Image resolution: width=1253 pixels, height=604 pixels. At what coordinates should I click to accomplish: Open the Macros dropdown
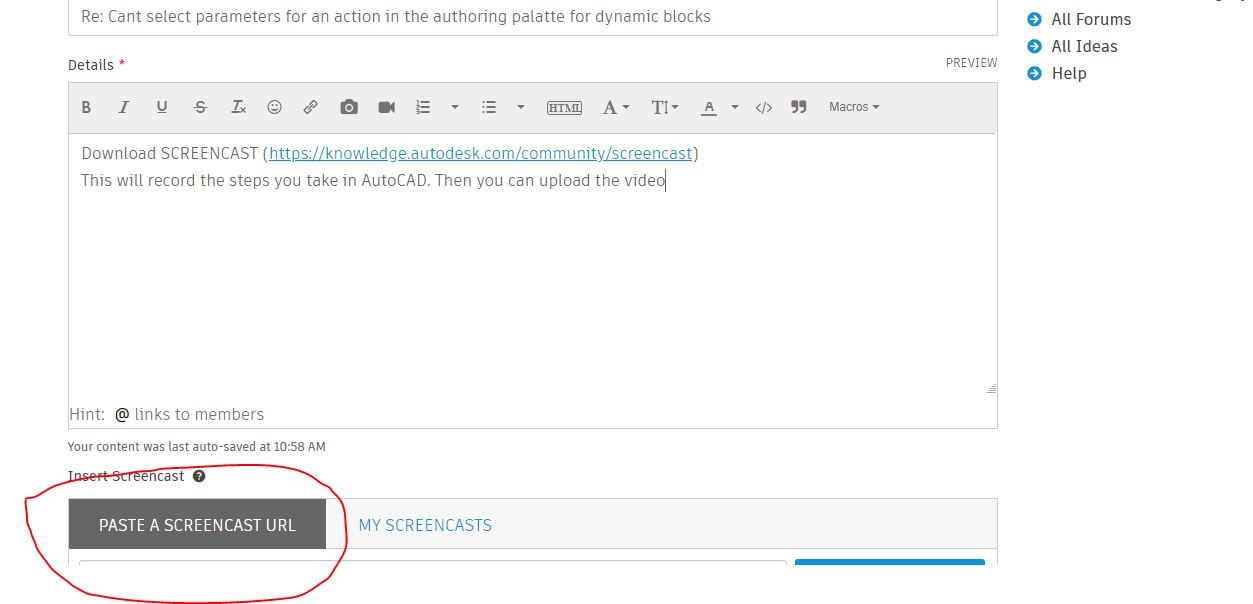(853, 107)
